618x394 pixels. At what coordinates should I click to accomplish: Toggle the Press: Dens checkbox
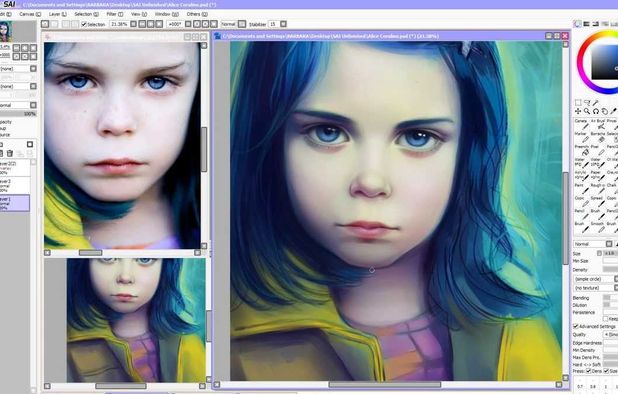[588, 371]
